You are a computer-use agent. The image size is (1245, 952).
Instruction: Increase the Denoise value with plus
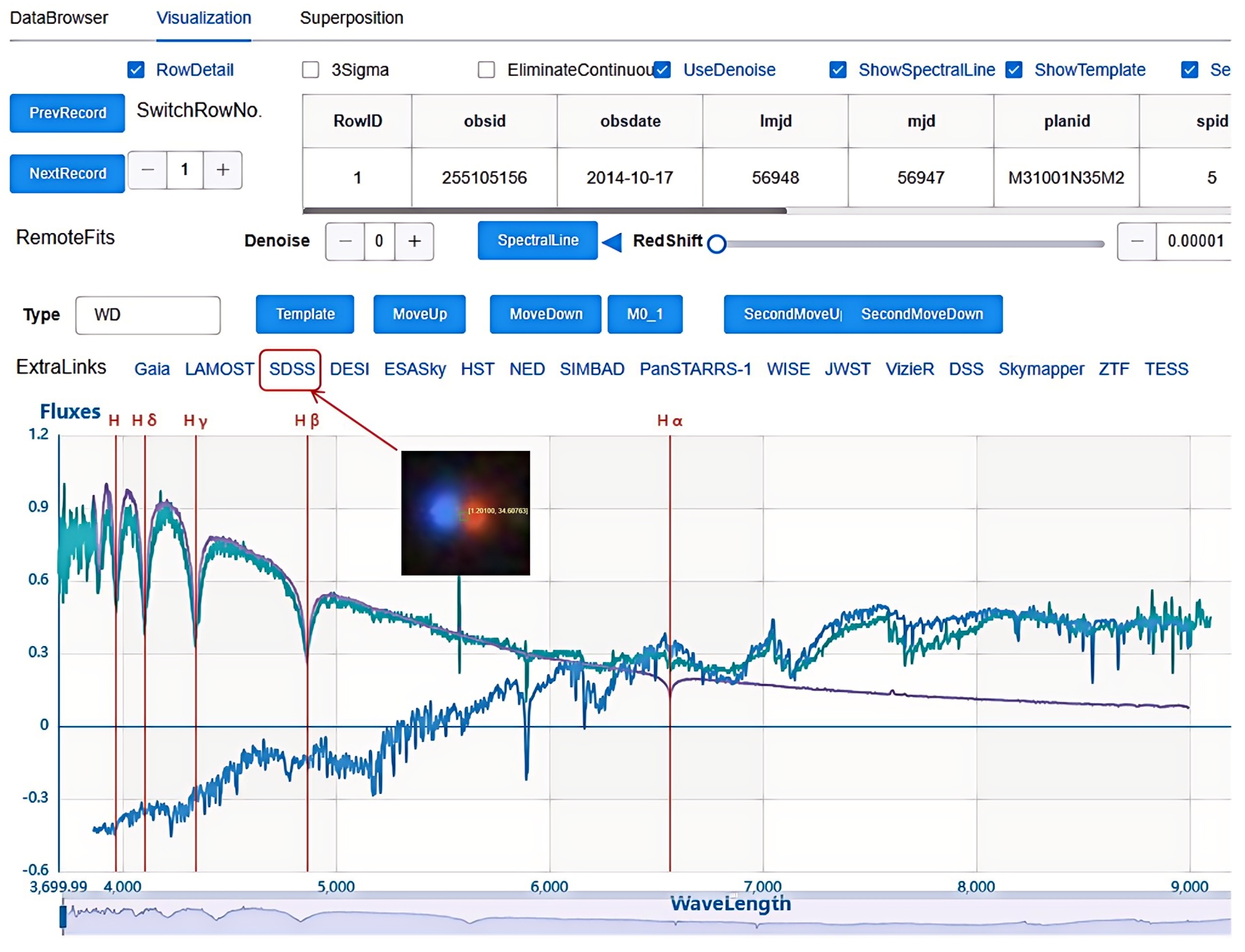coord(415,241)
